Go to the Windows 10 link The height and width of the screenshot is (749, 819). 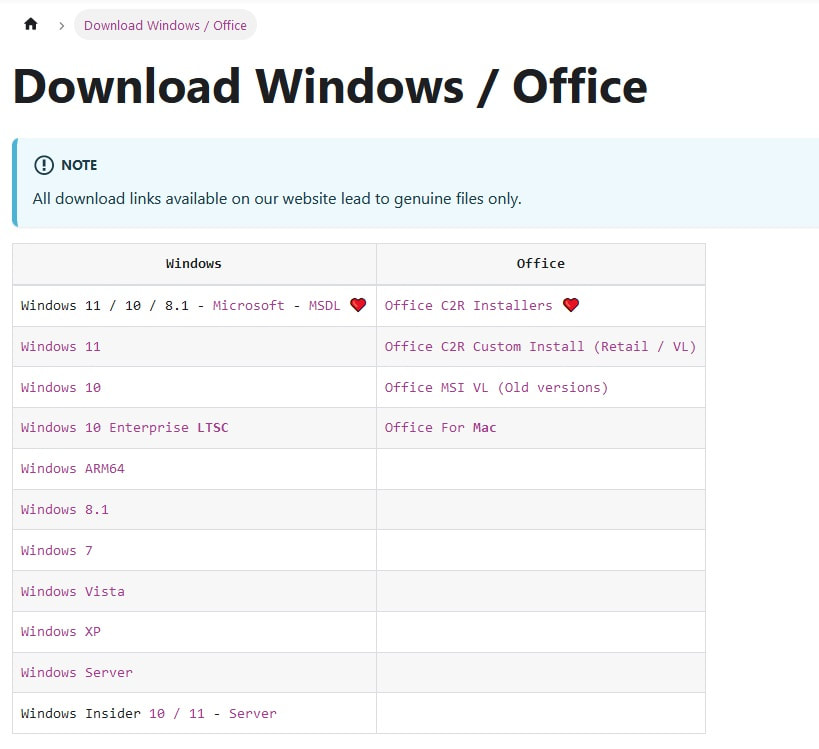(61, 387)
